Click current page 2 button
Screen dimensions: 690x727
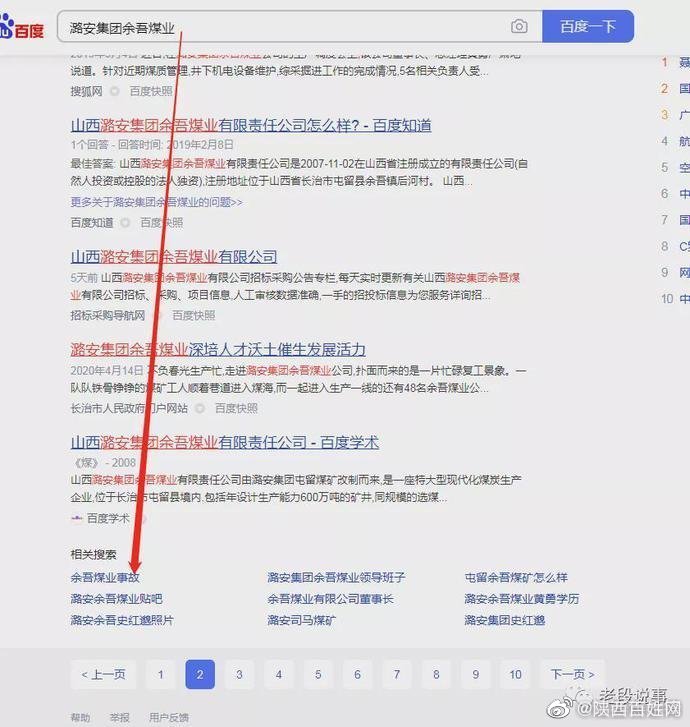pos(200,674)
